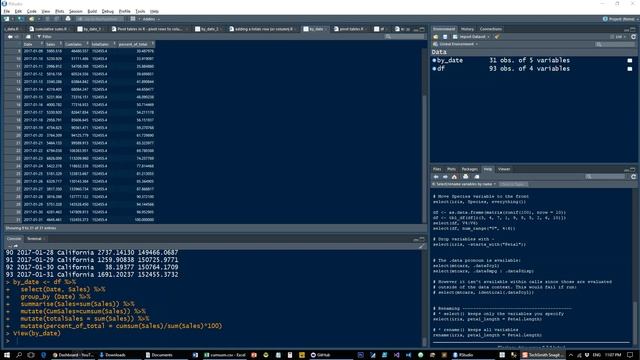Go forward in Help pane

[445, 177]
